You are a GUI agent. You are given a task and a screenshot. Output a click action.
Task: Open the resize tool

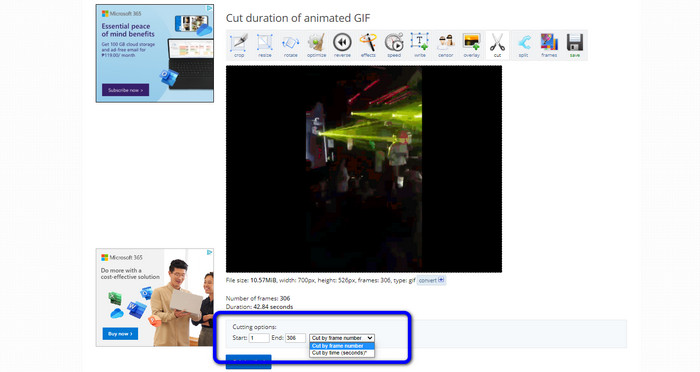click(265, 45)
